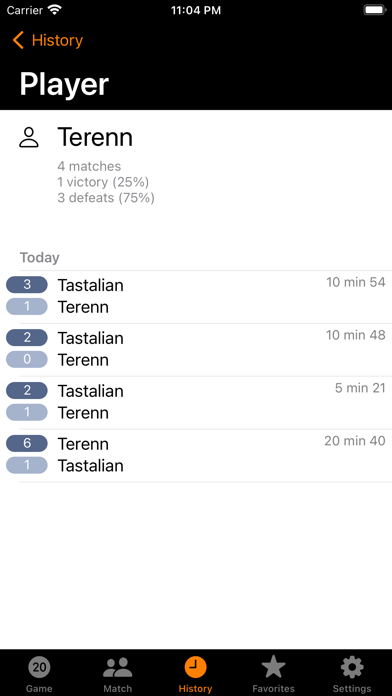Tap the Today section header

(40, 257)
